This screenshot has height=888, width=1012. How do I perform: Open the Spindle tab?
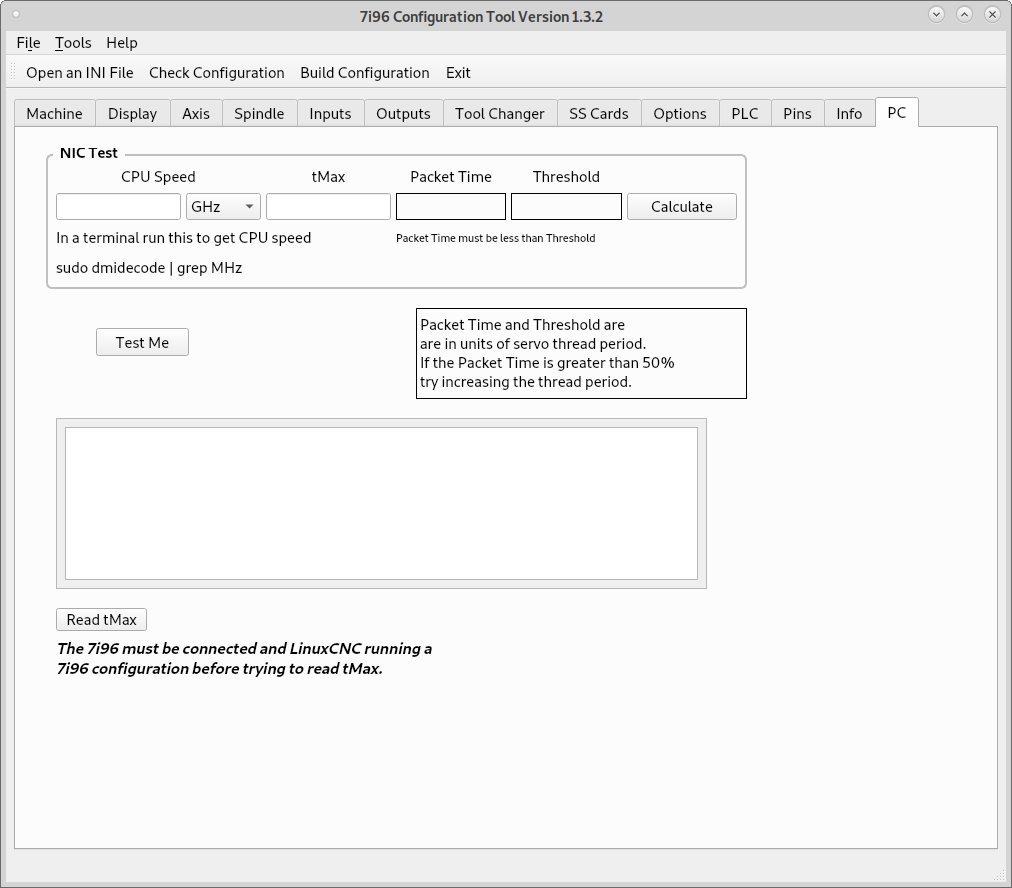pos(259,114)
